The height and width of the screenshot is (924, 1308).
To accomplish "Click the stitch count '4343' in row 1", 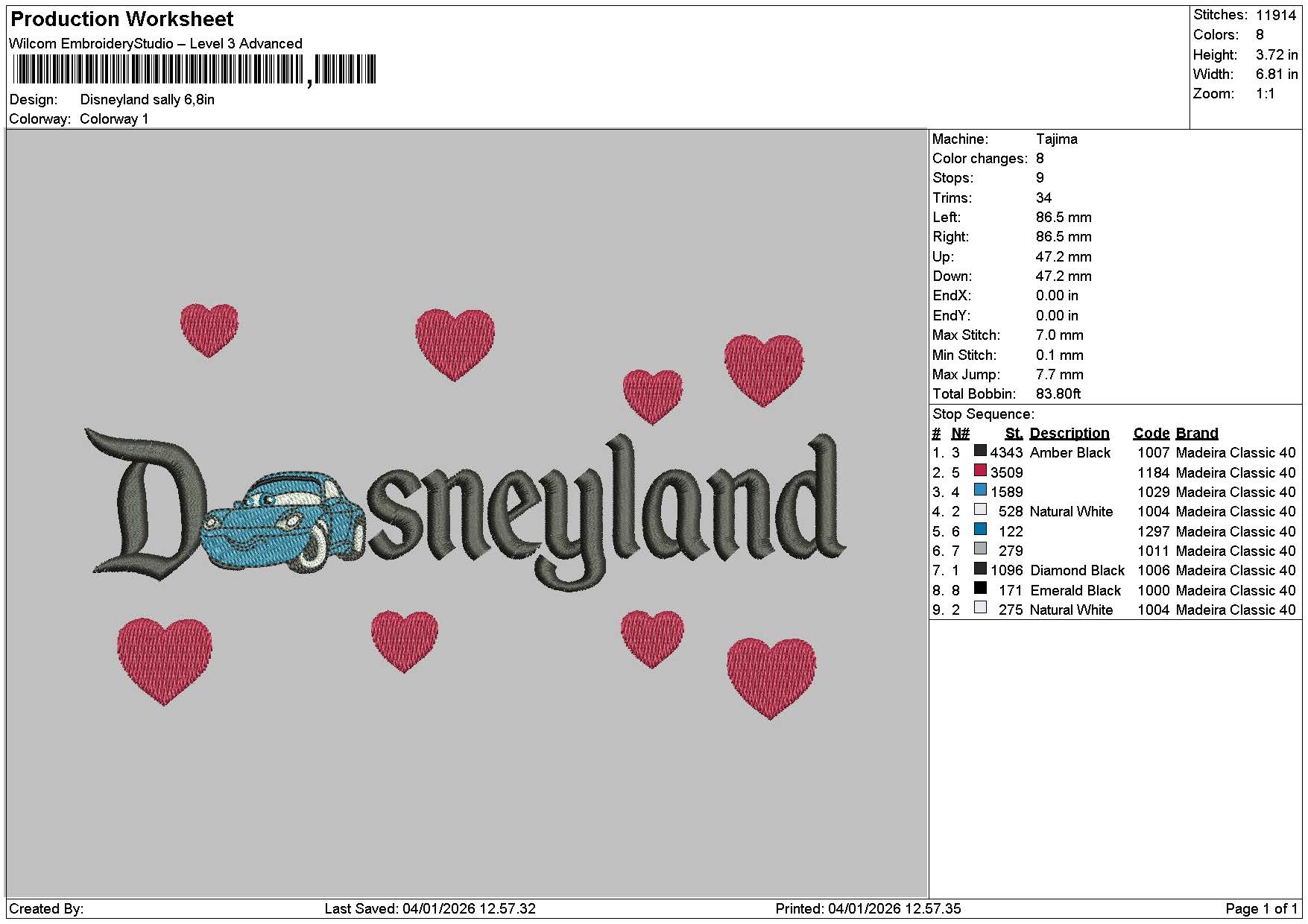I will 1006,453.
